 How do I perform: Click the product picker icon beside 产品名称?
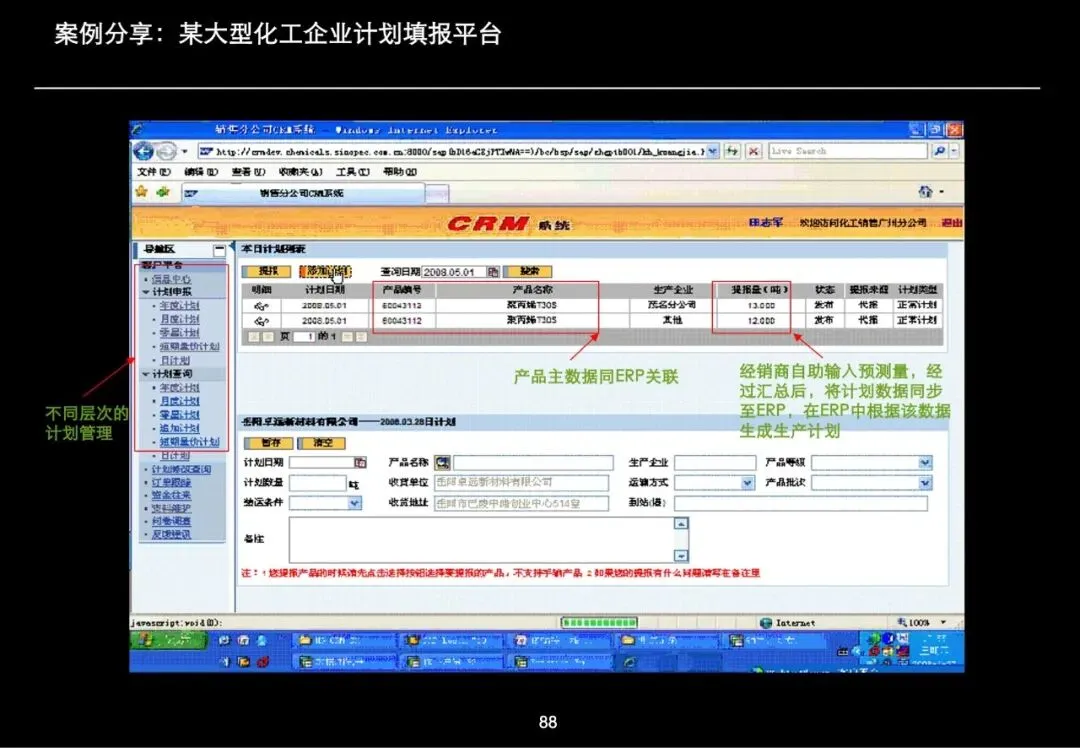pos(442,462)
